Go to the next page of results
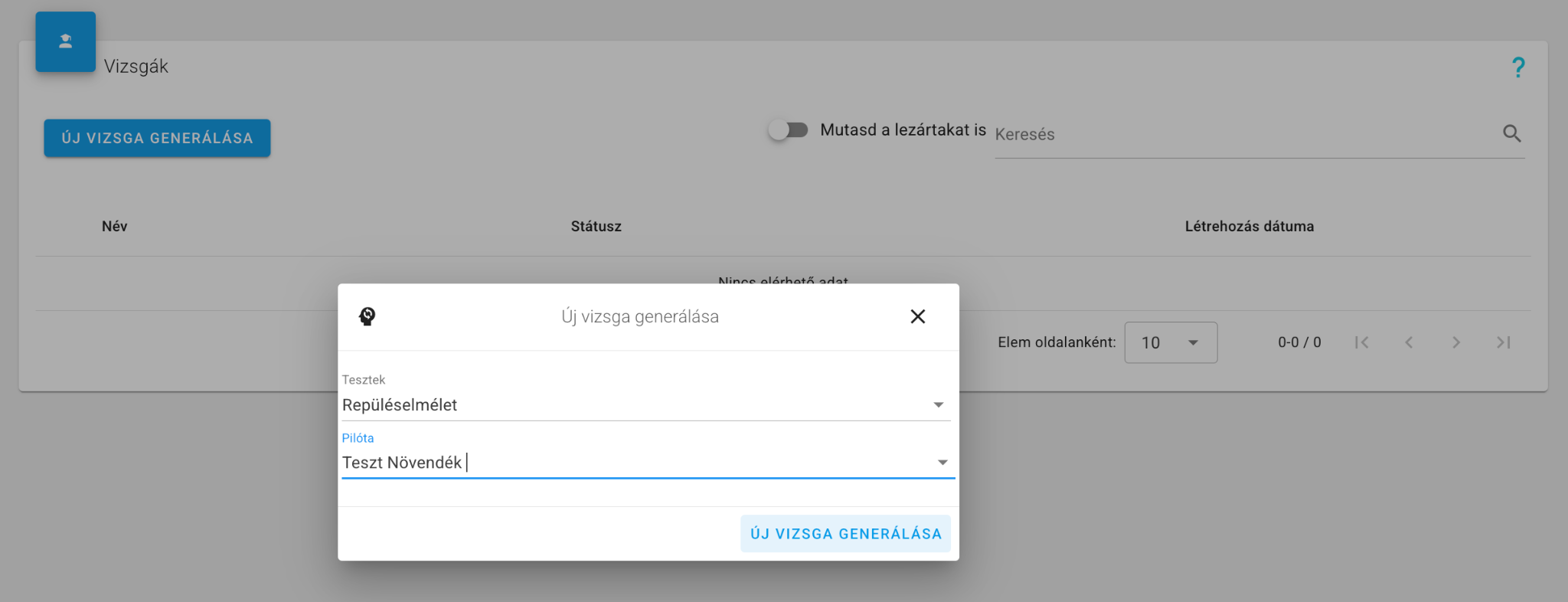1568x602 pixels. (1456, 342)
